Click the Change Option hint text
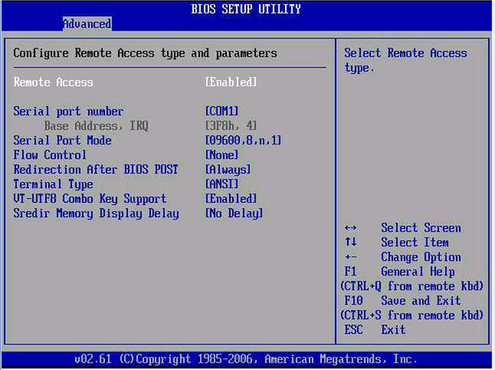Screen dimensions: 495x370 [421, 257]
